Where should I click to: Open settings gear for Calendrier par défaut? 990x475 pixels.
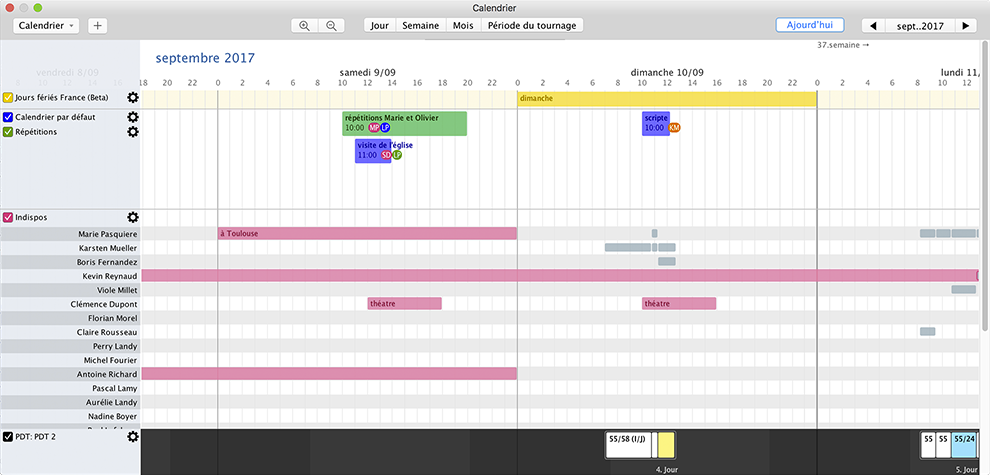coord(133,117)
